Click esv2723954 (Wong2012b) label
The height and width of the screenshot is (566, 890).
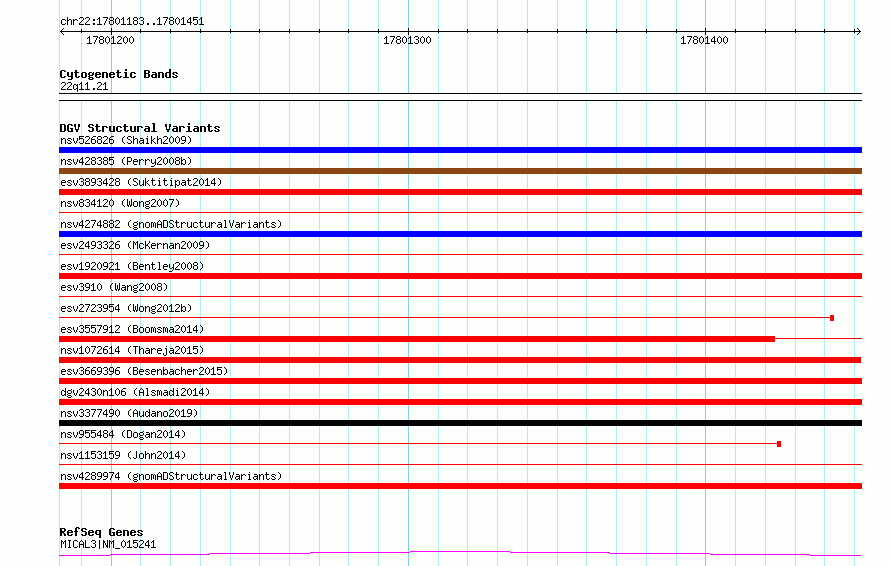(x=126, y=308)
